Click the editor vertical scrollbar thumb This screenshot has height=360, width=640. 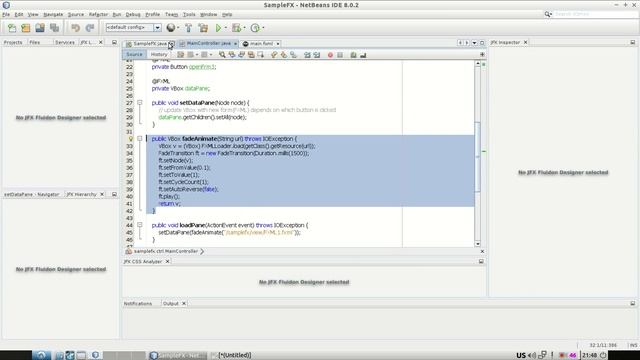[x=478, y=156]
